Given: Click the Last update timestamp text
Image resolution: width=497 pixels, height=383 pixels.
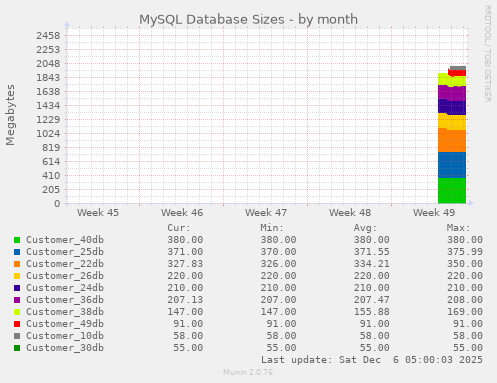Looking at the screenshot, I should click(372, 360).
